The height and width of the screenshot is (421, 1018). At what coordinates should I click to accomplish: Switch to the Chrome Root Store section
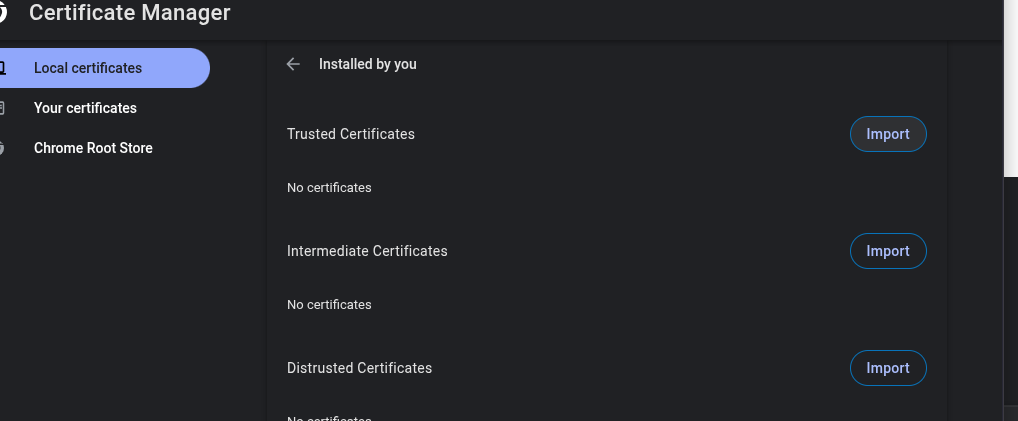point(93,148)
